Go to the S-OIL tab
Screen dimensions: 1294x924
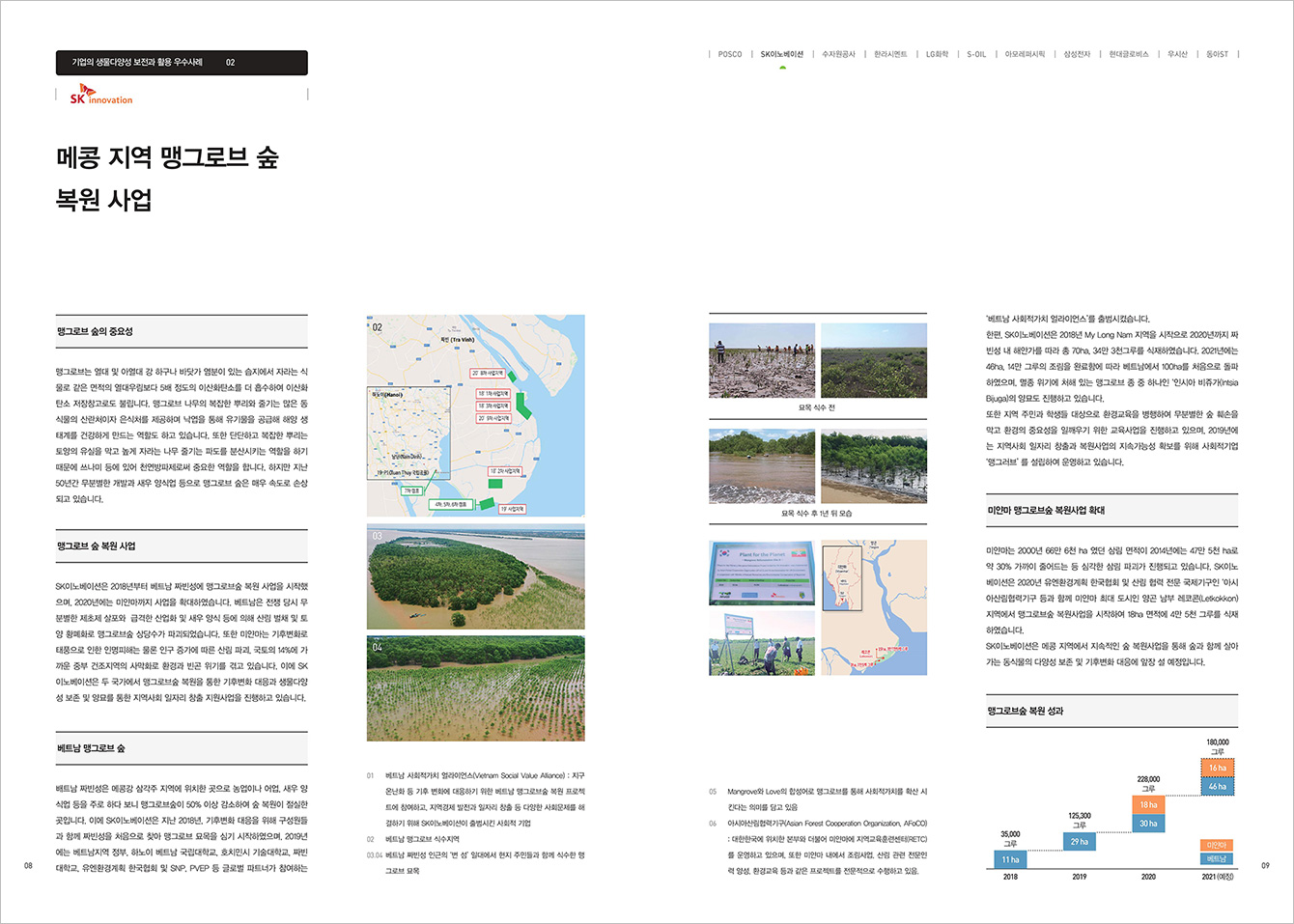pyautogui.click(x=976, y=55)
